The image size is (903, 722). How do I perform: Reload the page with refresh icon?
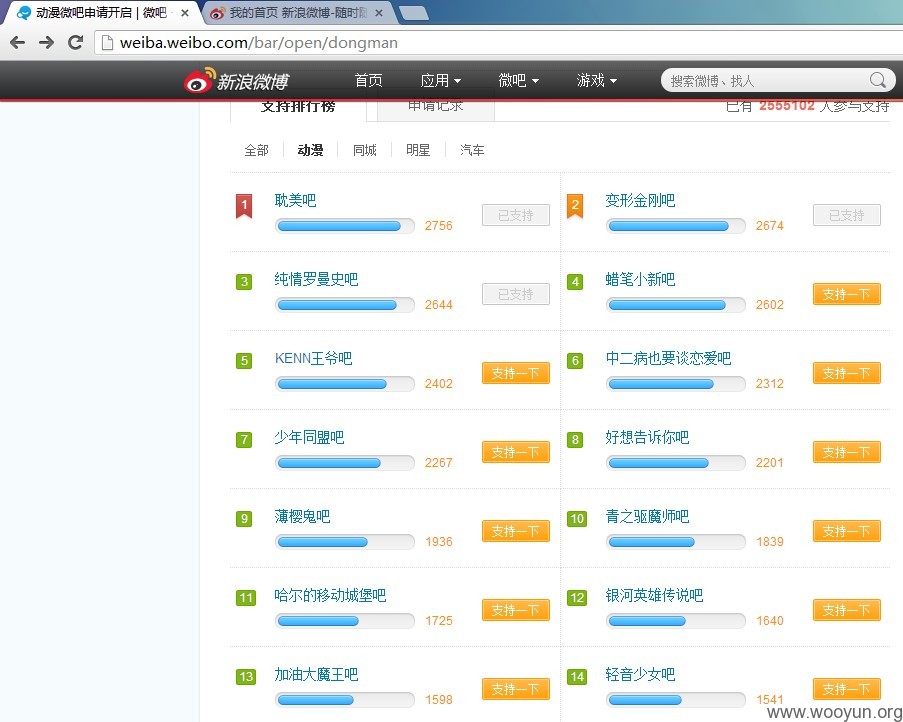point(75,43)
